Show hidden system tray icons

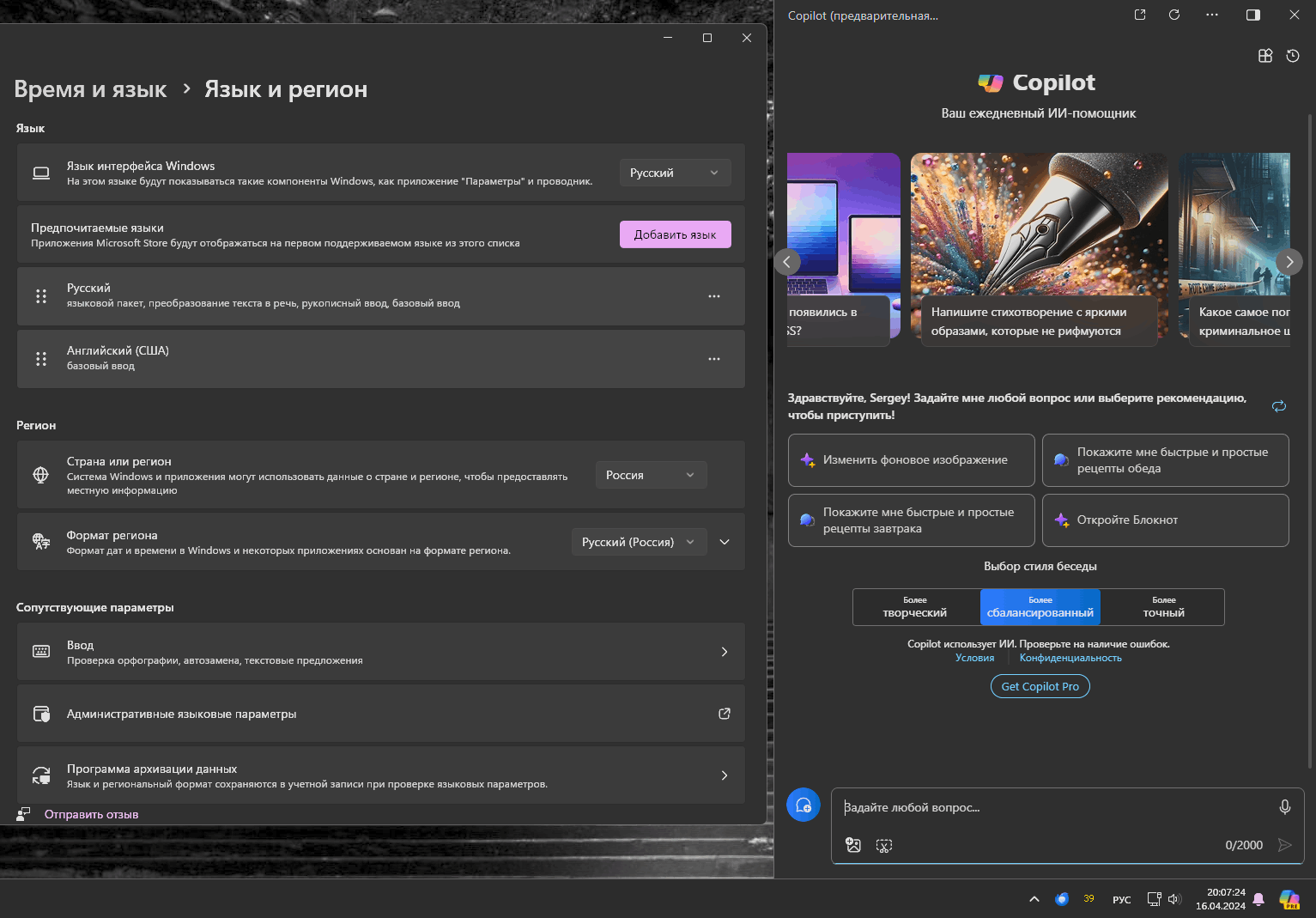coord(1034,899)
